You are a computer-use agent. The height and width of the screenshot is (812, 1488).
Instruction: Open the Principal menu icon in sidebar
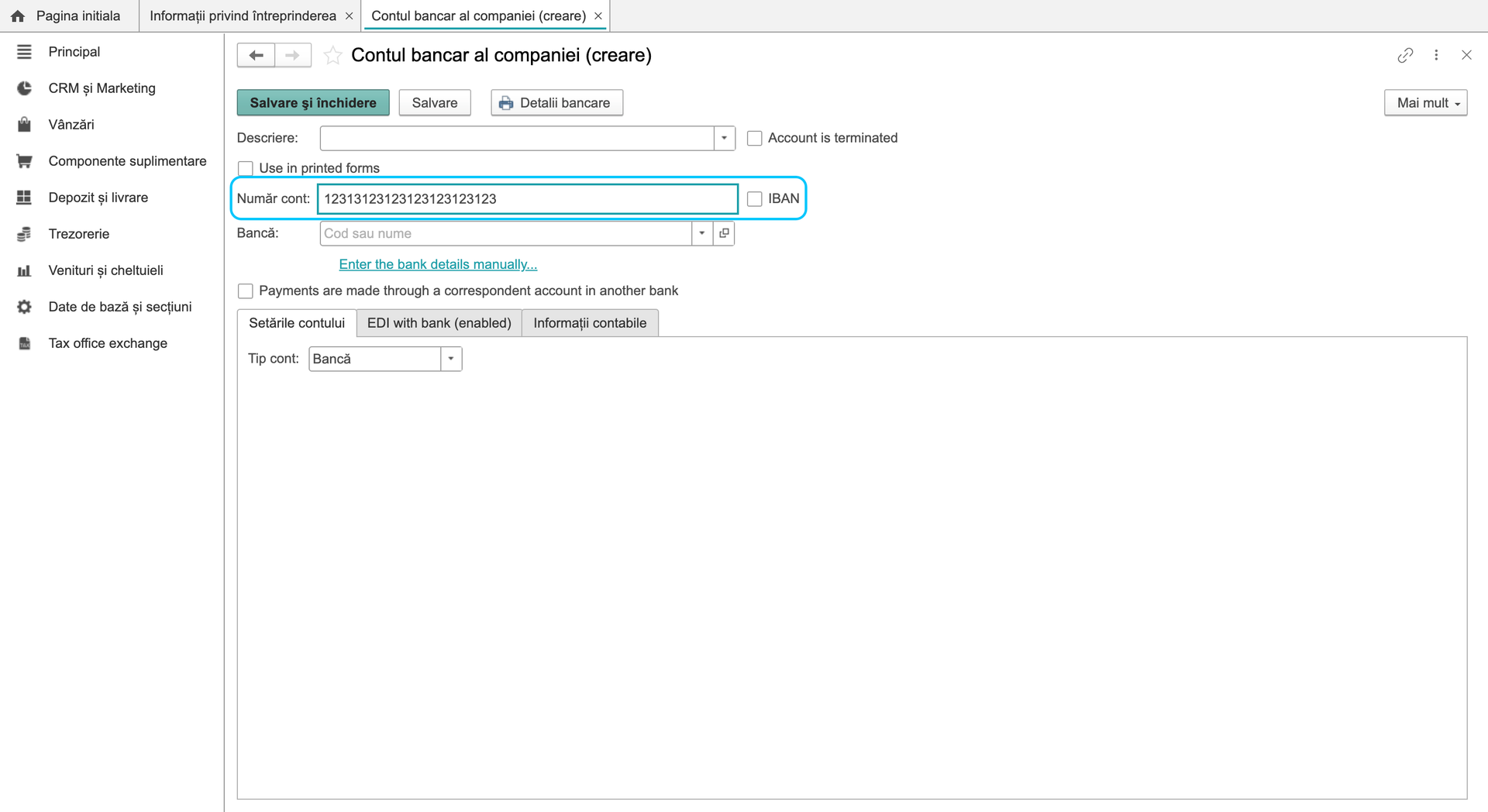(x=24, y=52)
